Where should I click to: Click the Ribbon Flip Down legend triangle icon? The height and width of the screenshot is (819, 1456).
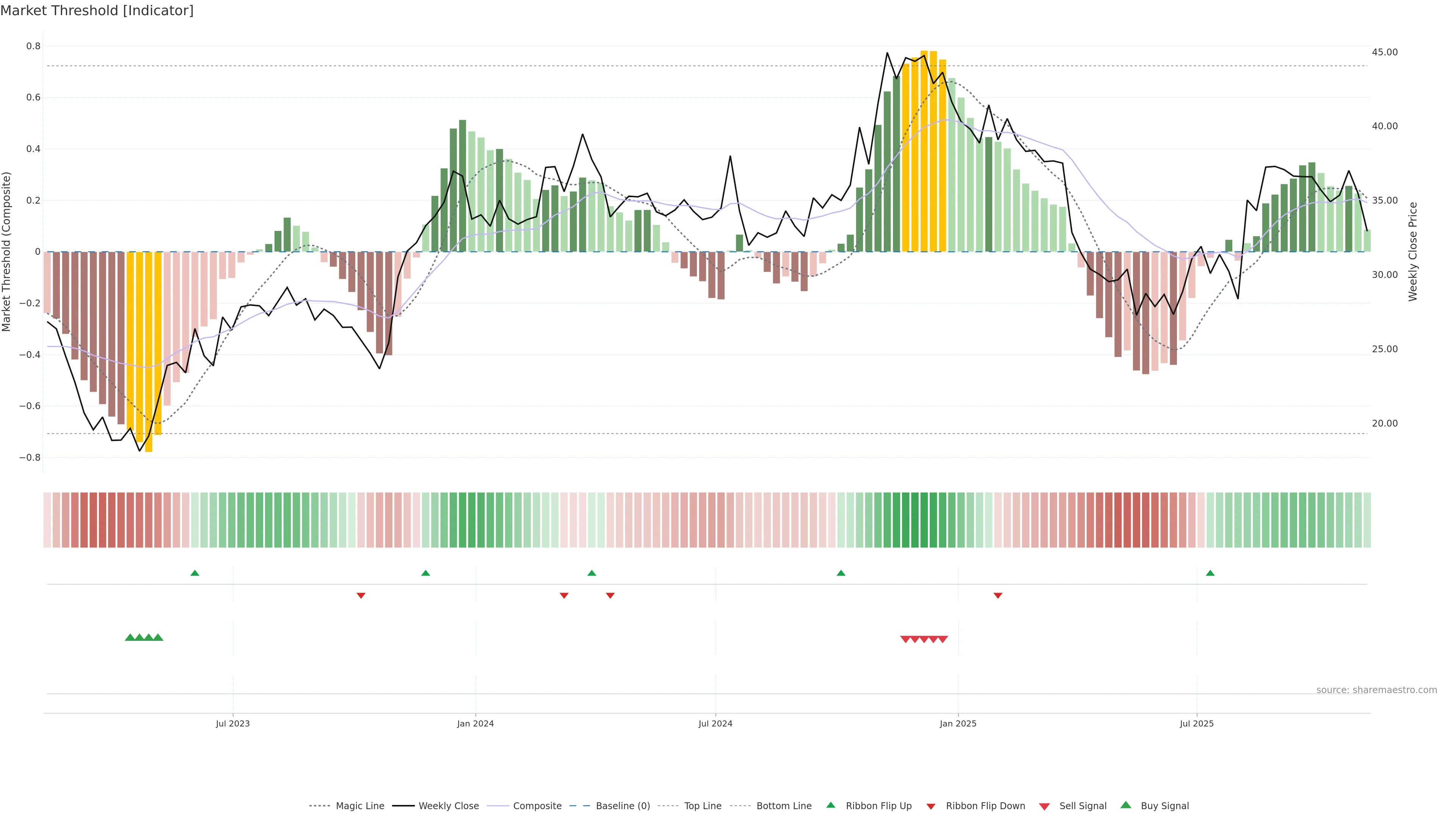tap(931, 806)
